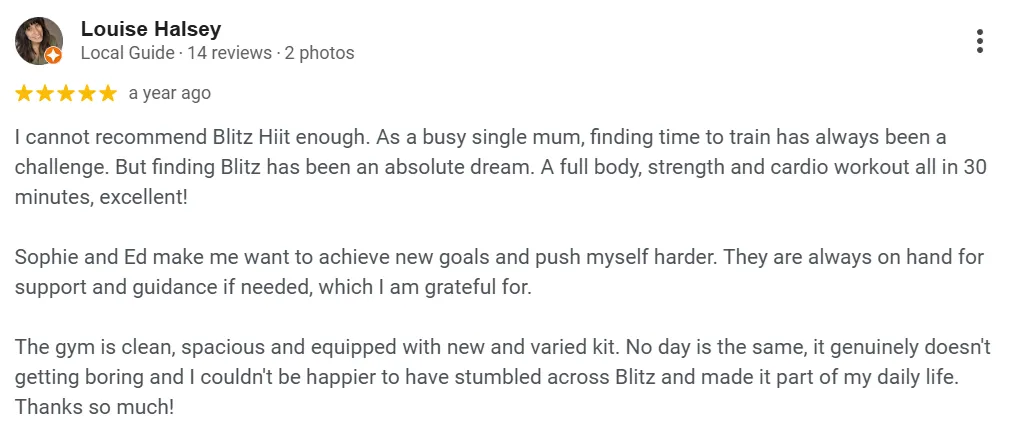Click the line starting "The gym is clean"
The image size is (1011, 442).
click(503, 347)
